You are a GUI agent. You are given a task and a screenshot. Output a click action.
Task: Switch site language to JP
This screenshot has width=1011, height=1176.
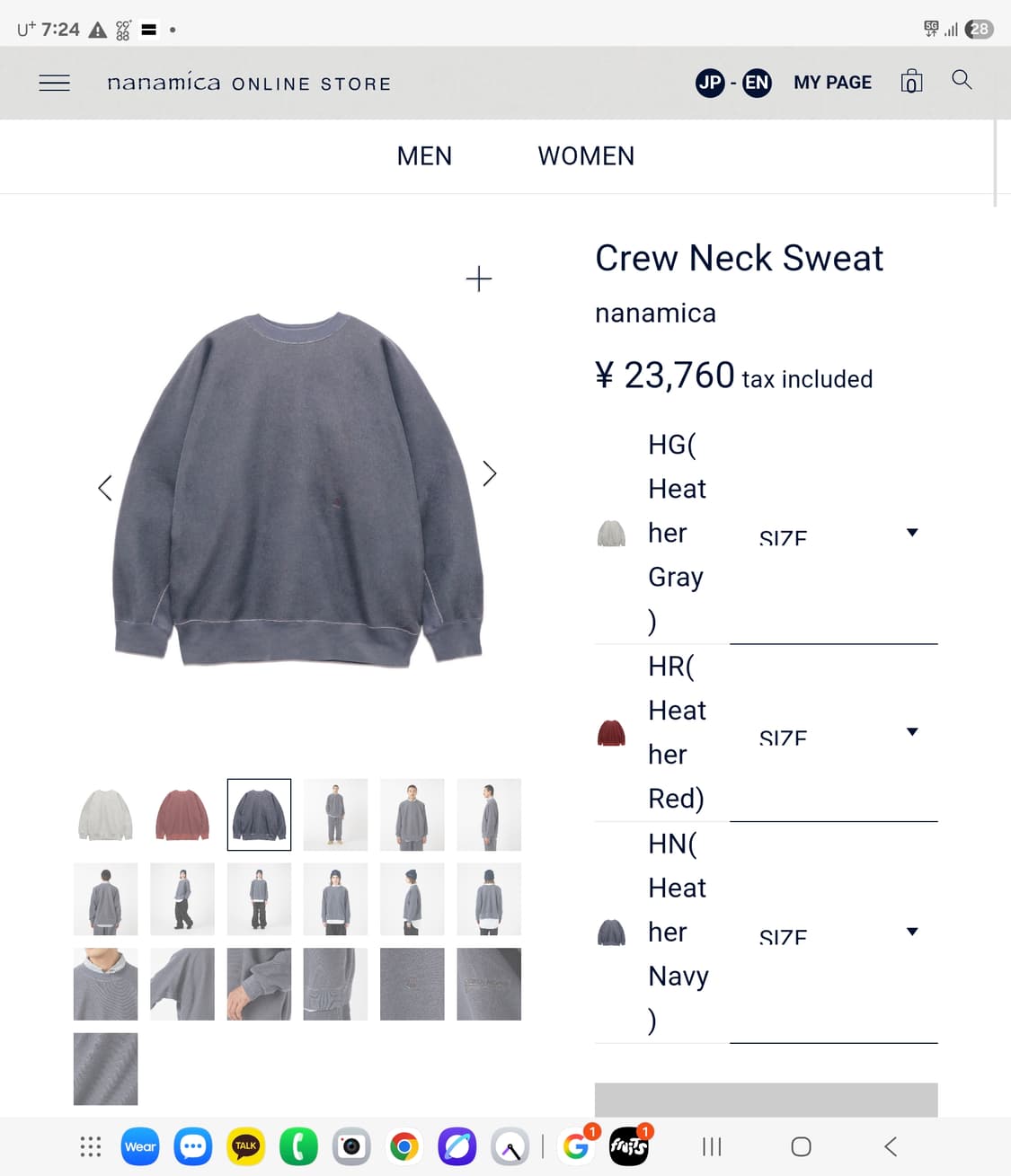pyautogui.click(x=710, y=83)
